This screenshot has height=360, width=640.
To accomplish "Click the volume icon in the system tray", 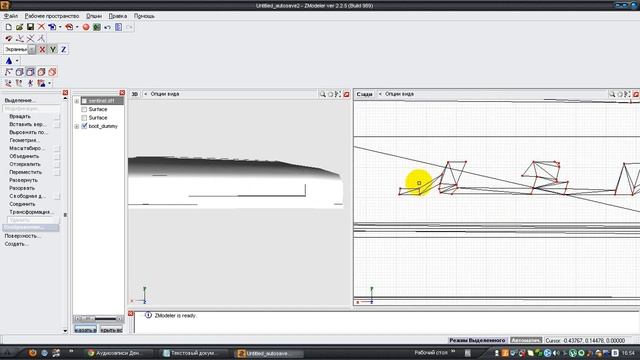I will 556,353.
